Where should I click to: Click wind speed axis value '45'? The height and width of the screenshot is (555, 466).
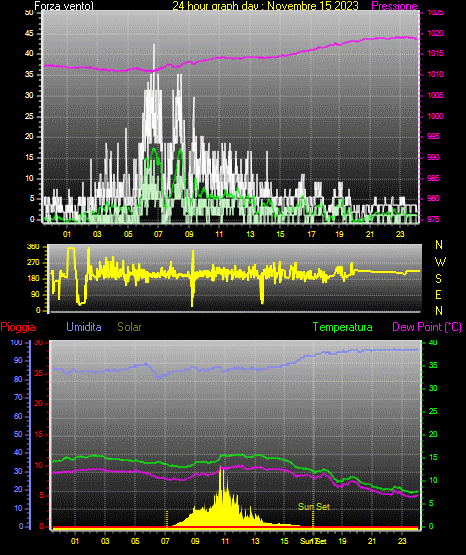tap(29, 33)
